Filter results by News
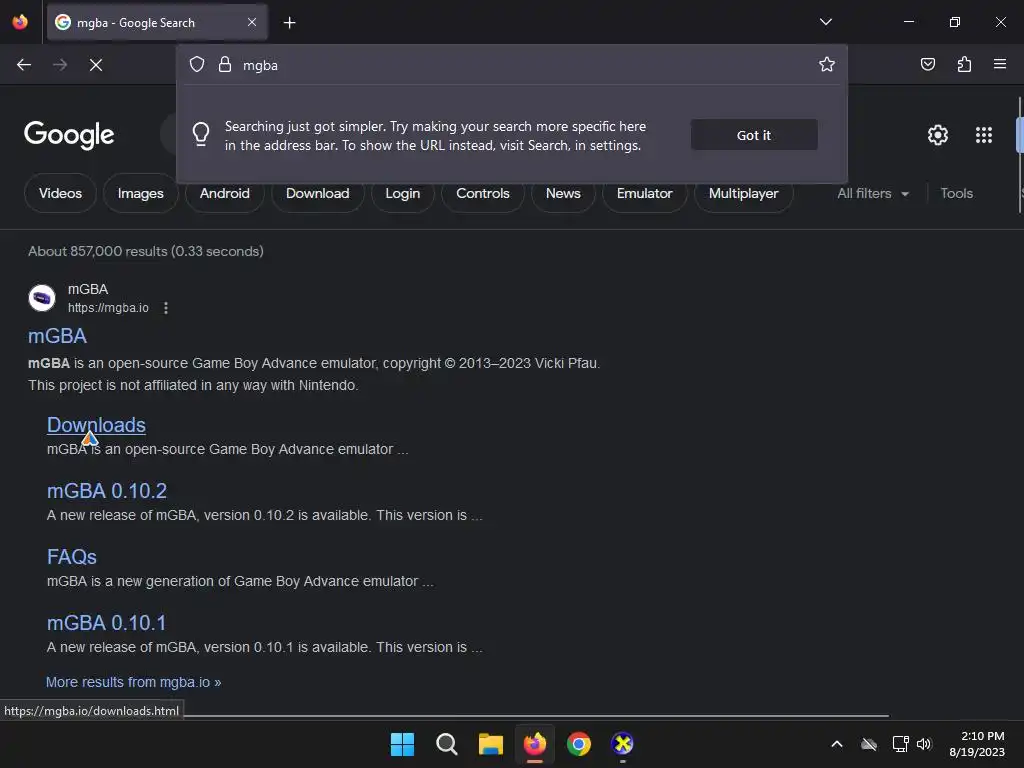Viewport: 1024px width, 768px height. 563,193
